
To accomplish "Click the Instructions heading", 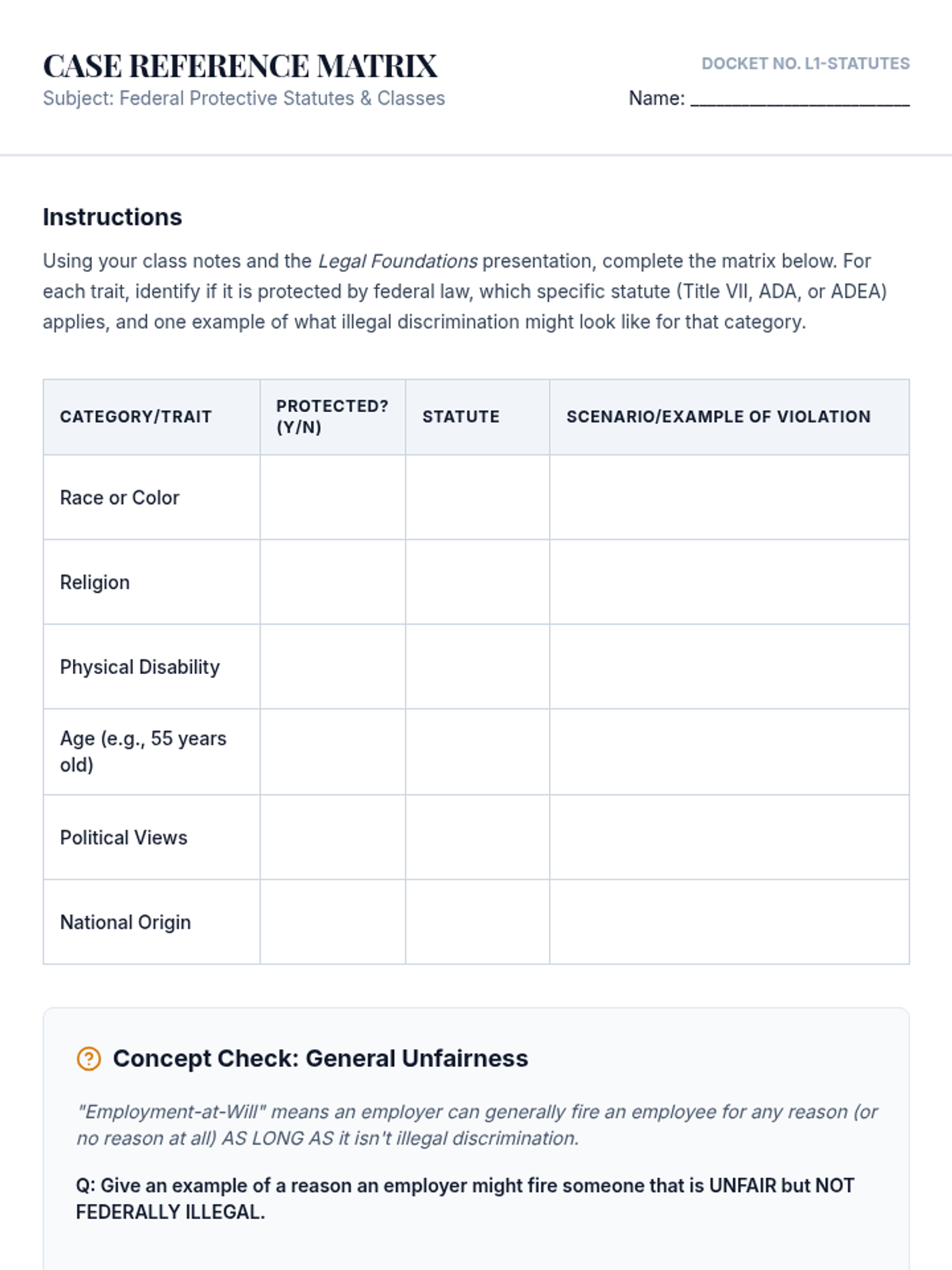I will 113,217.
